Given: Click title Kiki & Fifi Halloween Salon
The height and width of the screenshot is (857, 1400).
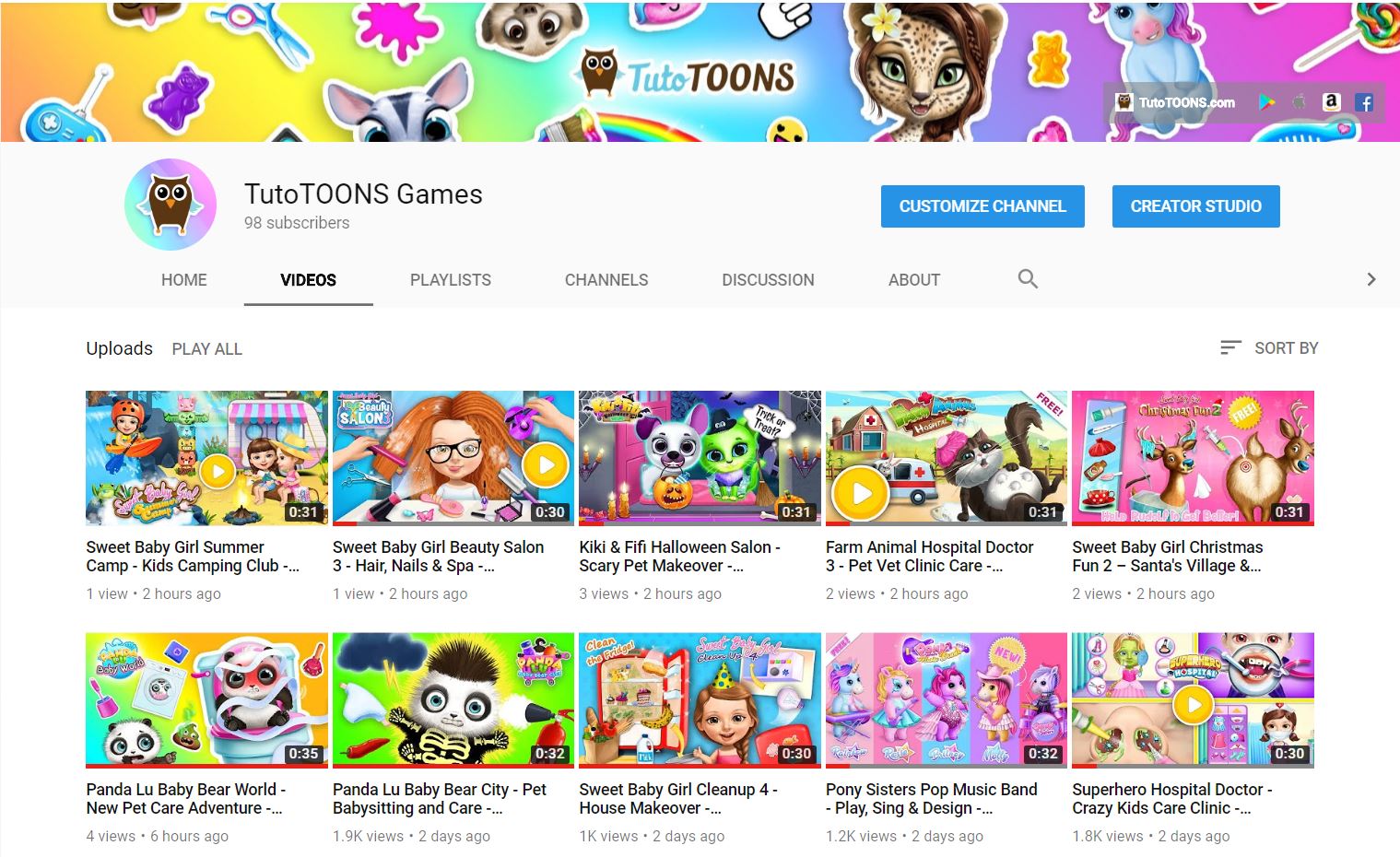Looking at the screenshot, I should [680, 557].
